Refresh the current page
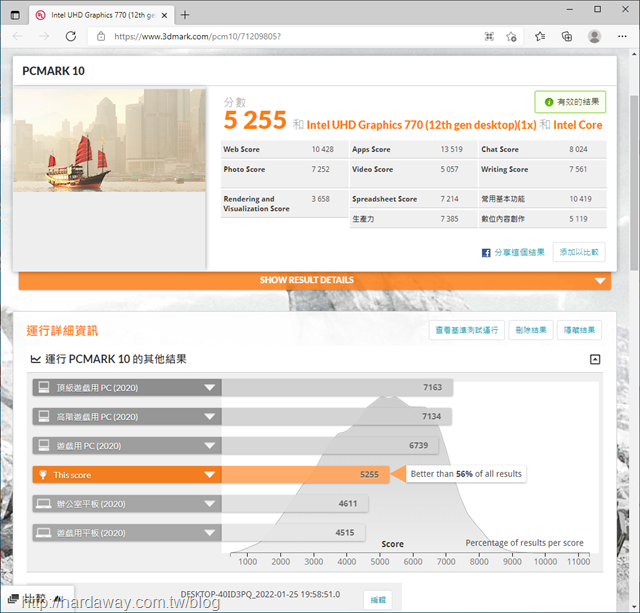This screenshot has height=613, width=640. click(71, 36)
